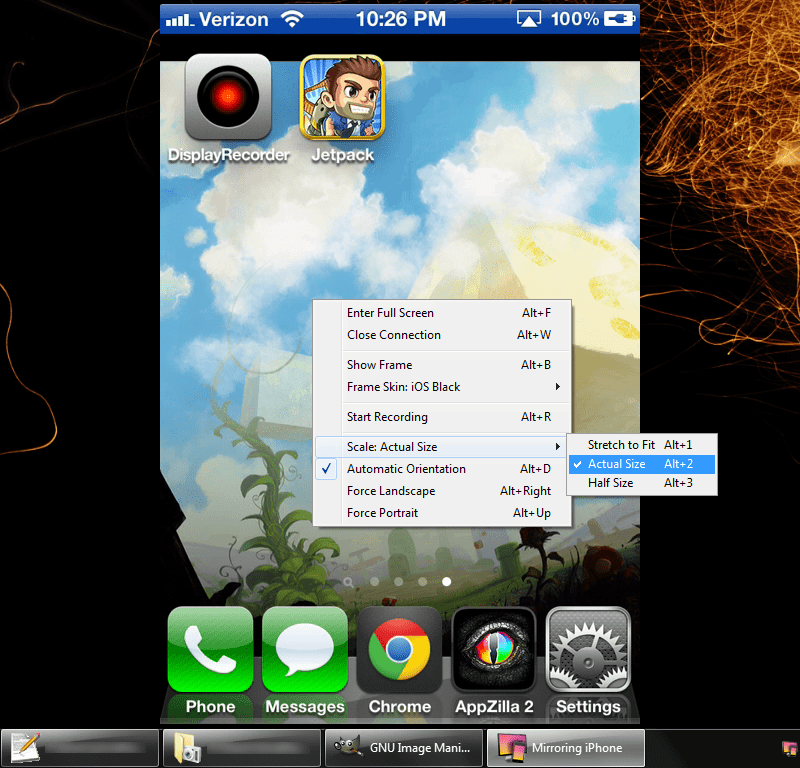Choose Force Portrait orientation
Image resolution: width=800 pixels, height=768 pixels.
coord(442,513)
